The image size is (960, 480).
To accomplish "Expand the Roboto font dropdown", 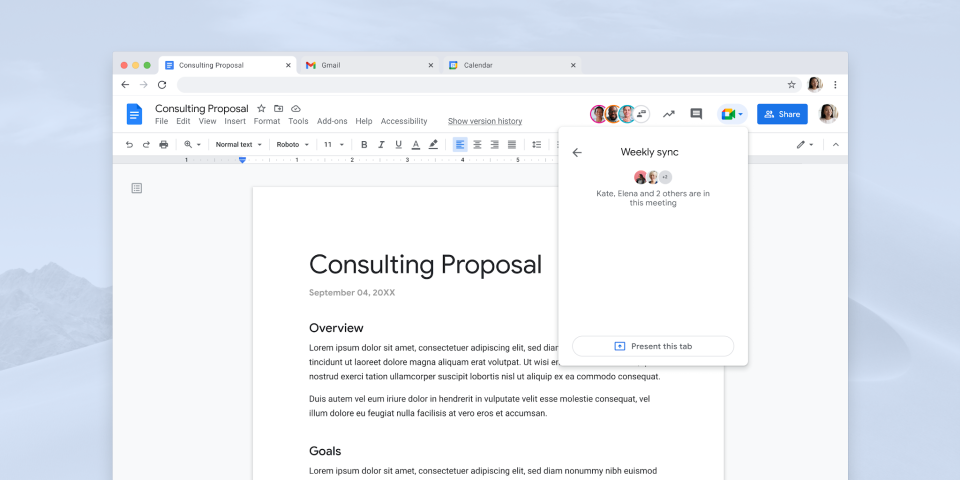I will (x=293, y=144).
